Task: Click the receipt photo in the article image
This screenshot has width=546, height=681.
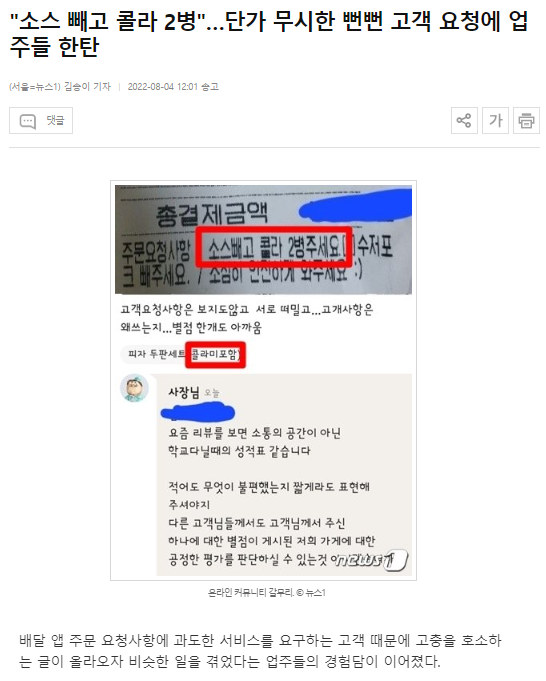Action: 263,240
